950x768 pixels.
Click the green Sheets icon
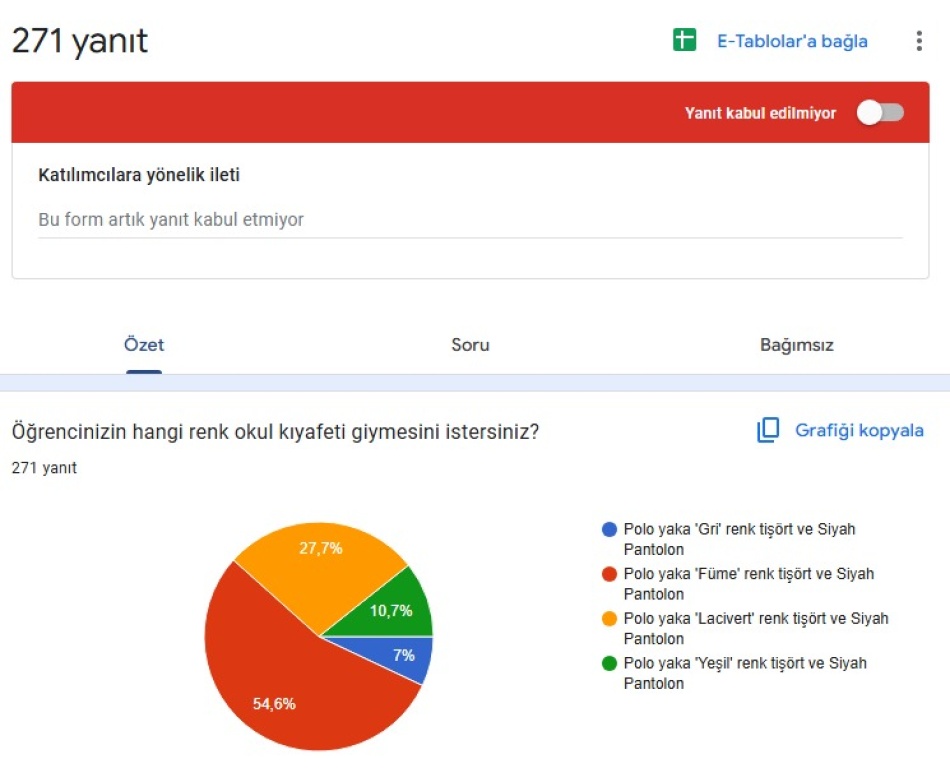coord(684,41)
